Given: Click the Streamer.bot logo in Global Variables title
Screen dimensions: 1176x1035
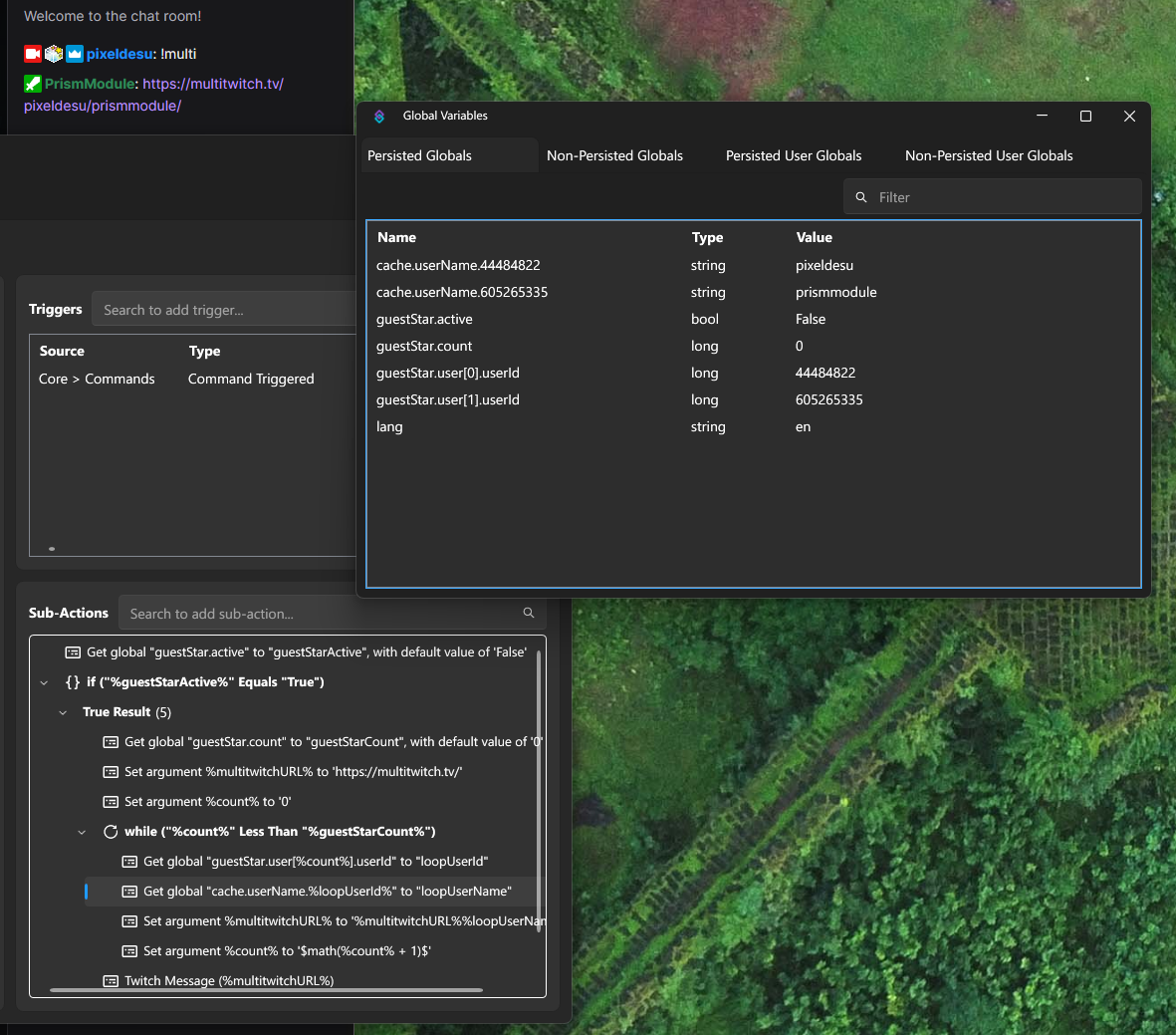Looking at the screenshot, I should pyautogui.click(x=379, y=117).
